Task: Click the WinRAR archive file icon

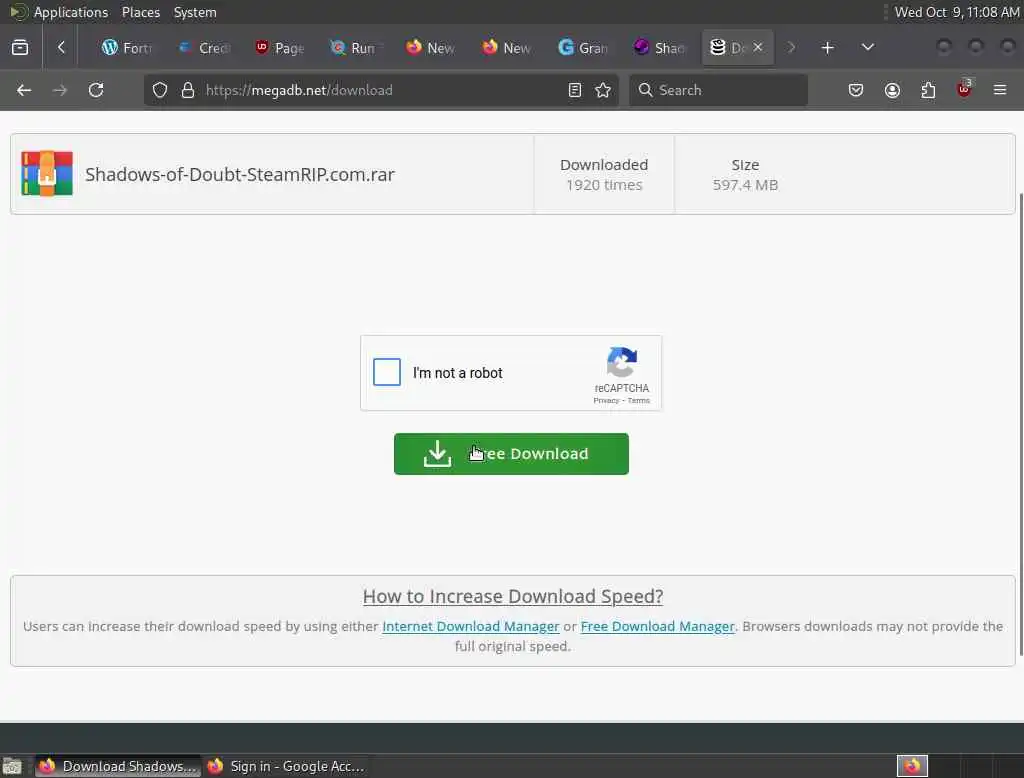Action: (47, 174)
